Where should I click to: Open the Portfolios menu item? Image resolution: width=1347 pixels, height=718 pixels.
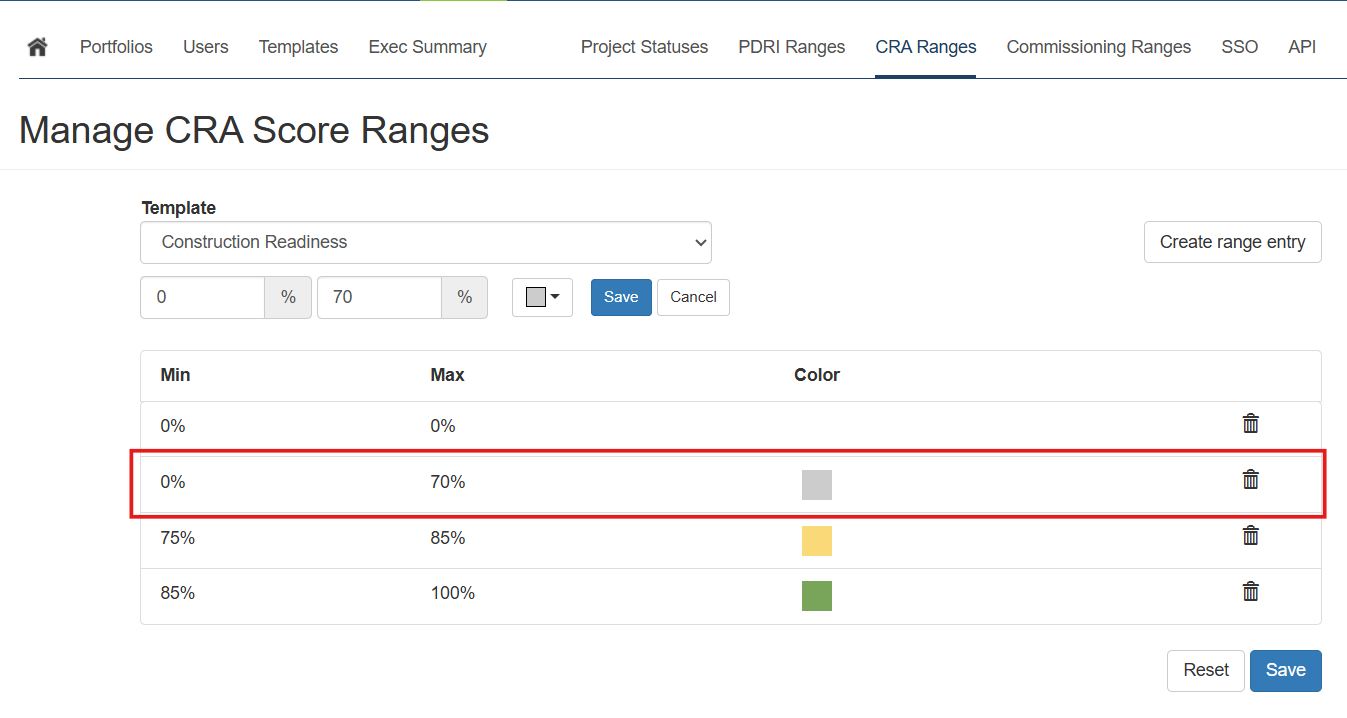point(116,47)
